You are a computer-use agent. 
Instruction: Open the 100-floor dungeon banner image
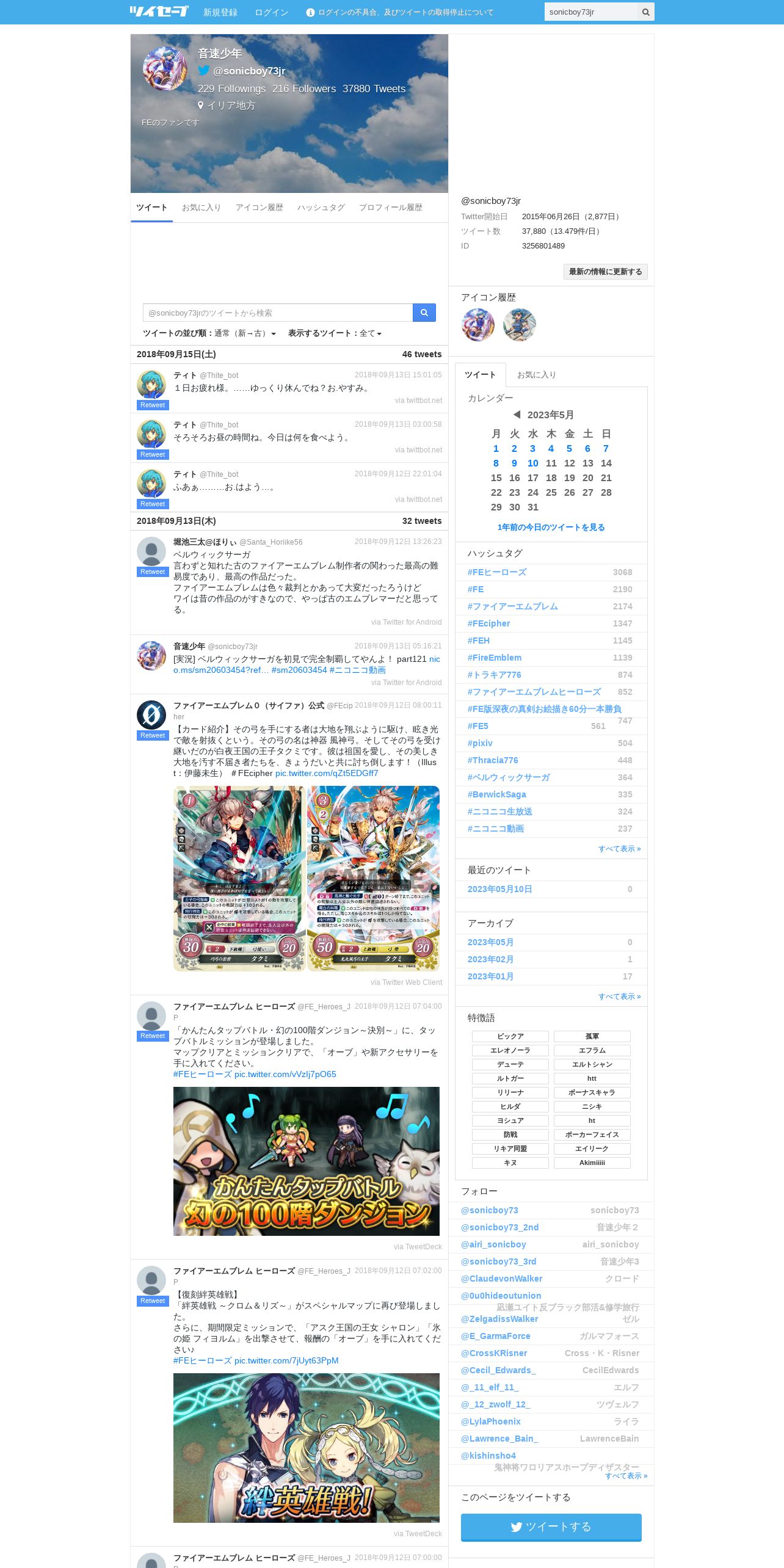pos(307,1161)
